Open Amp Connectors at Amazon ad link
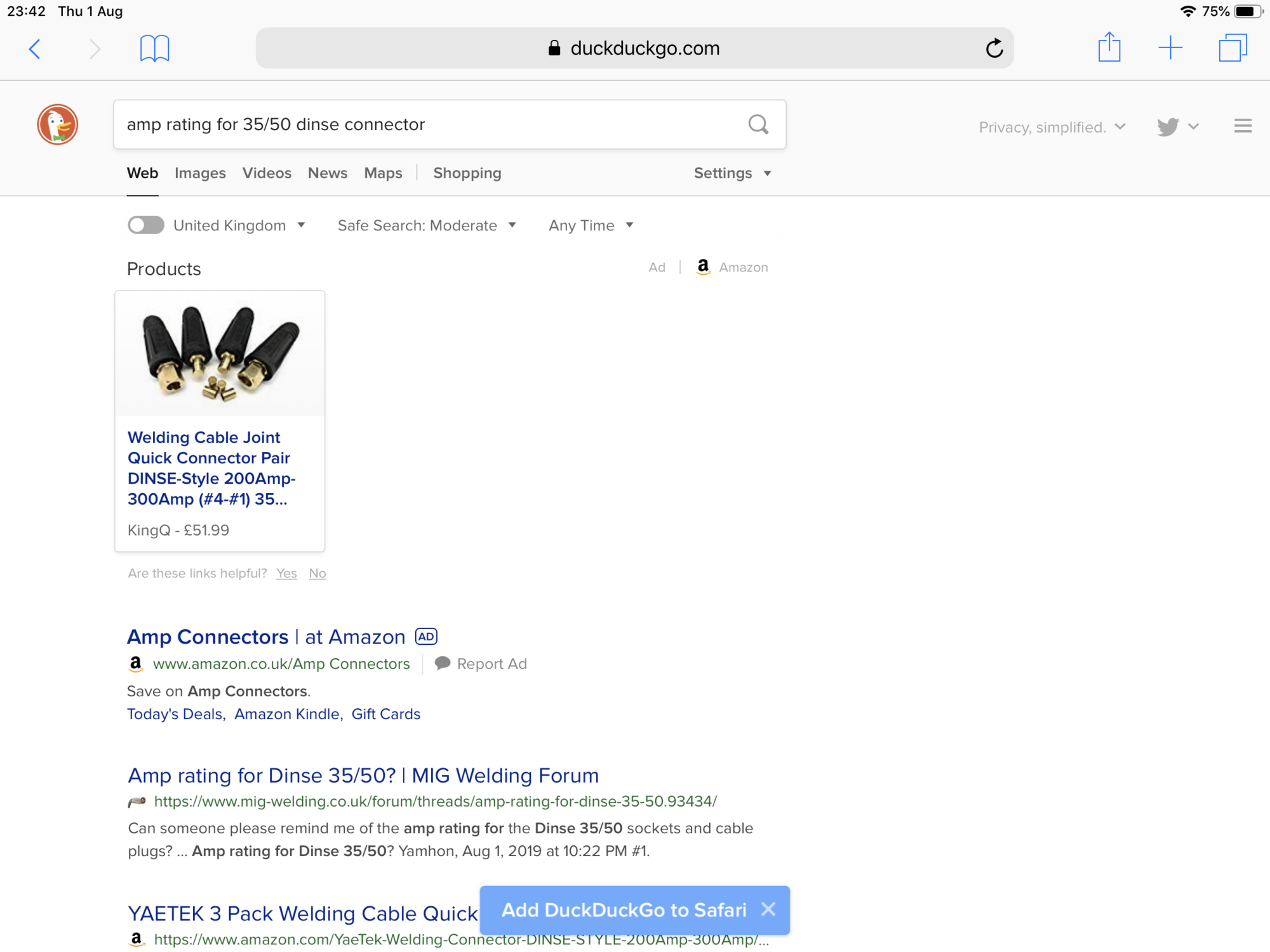 (x=266, y=637)
